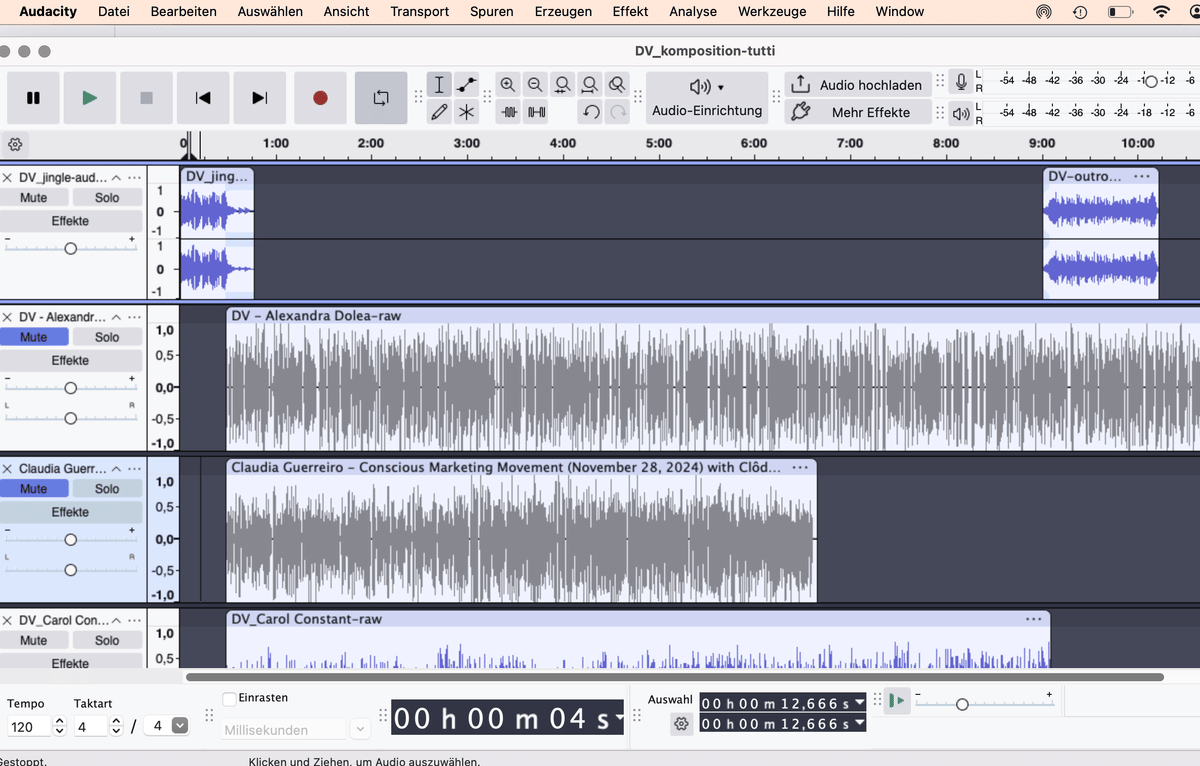Open the Audio-Einrichtung dropdown
Screen dimensions: 1200x766
click(706, 97)
